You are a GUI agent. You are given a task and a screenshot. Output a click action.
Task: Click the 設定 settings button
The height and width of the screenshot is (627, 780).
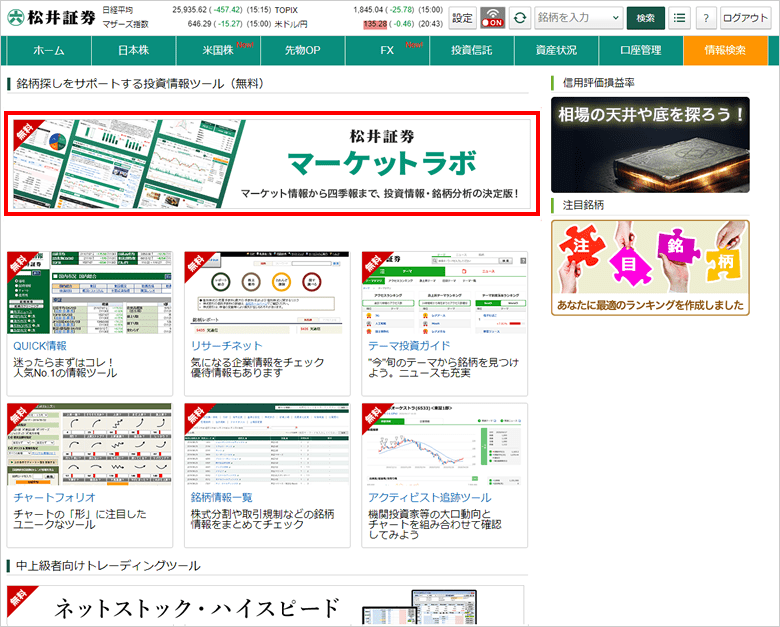click(x=463, y=18)
